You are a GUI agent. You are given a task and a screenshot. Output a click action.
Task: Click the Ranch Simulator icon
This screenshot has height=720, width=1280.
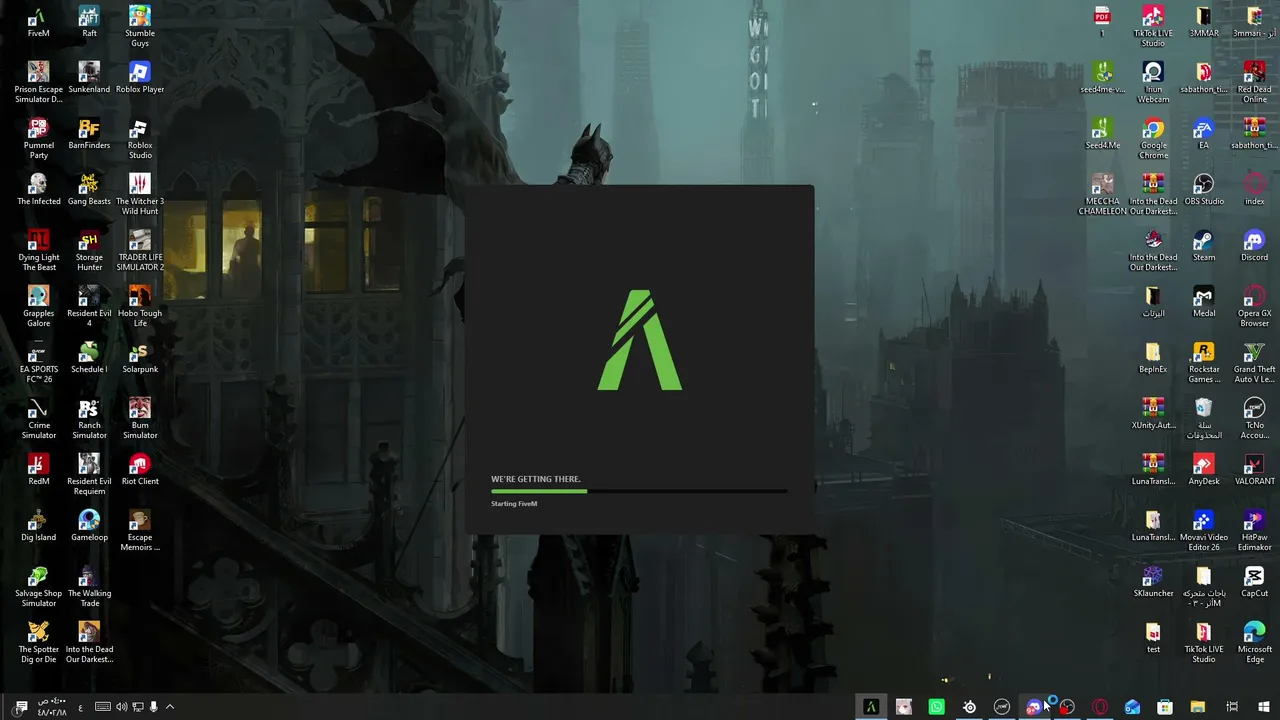click(89, 419)
